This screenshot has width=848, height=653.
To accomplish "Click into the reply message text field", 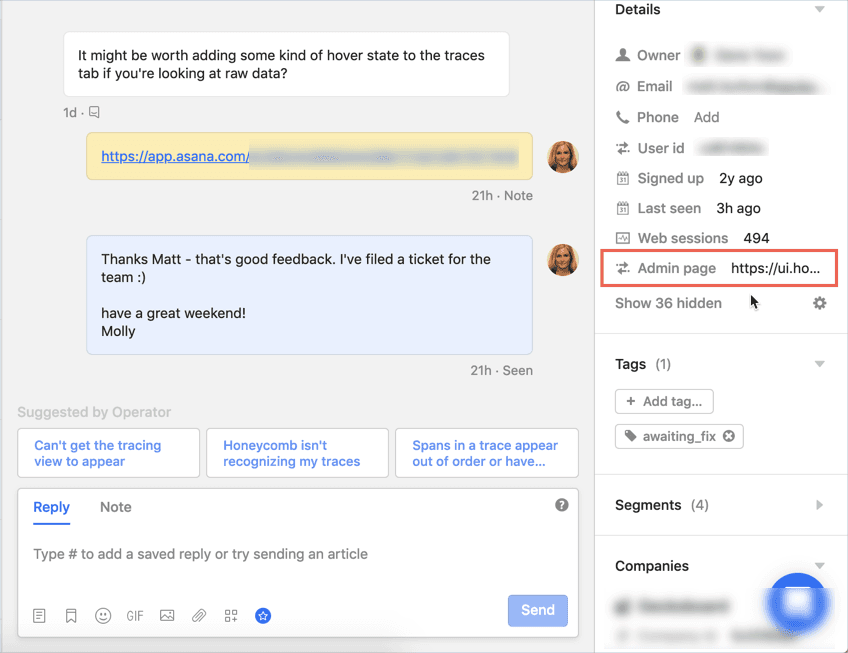I will click(298, 554).
